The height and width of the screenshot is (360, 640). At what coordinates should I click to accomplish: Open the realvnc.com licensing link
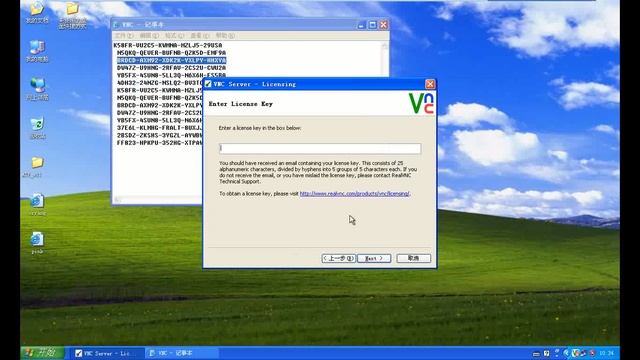(354, 193)
